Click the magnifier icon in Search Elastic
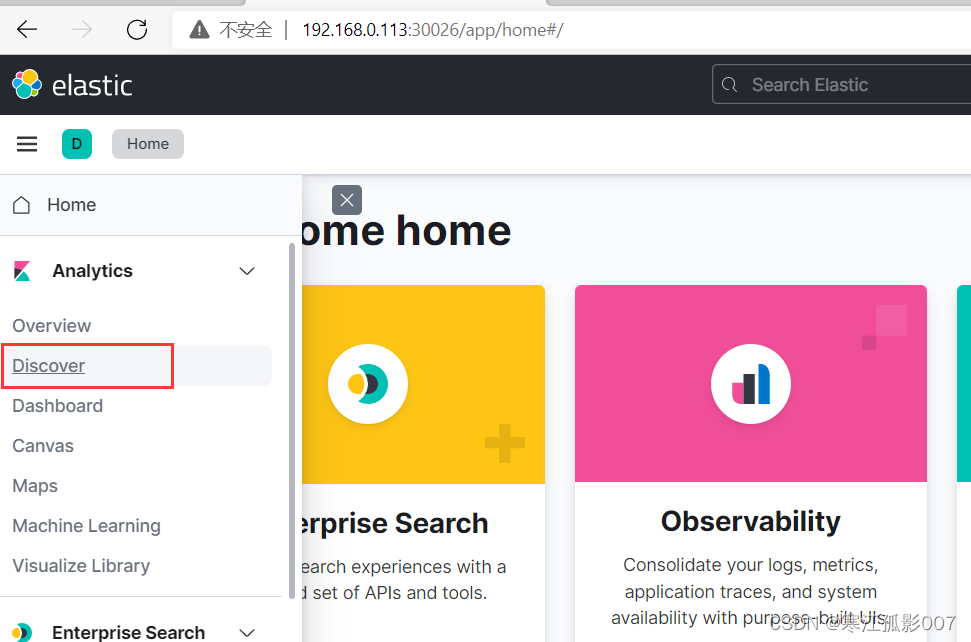Screen dimensions: 971x642 coord(729,84)
